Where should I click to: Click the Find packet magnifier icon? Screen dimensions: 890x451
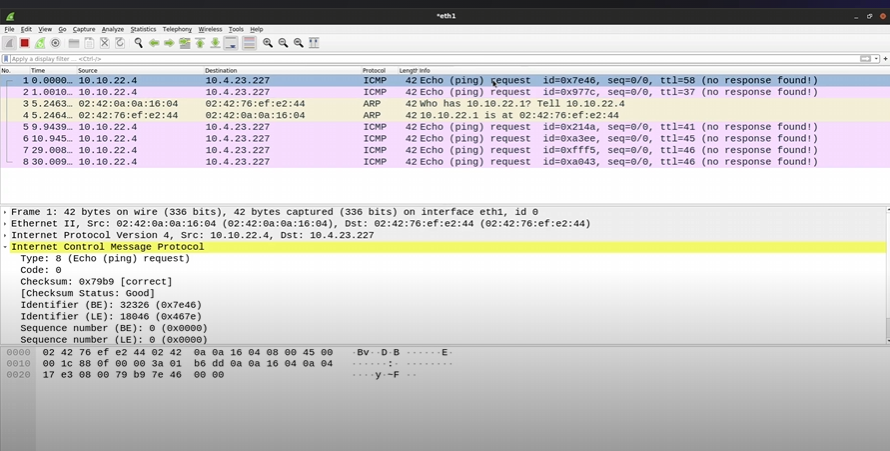click(x=139, y=43)
